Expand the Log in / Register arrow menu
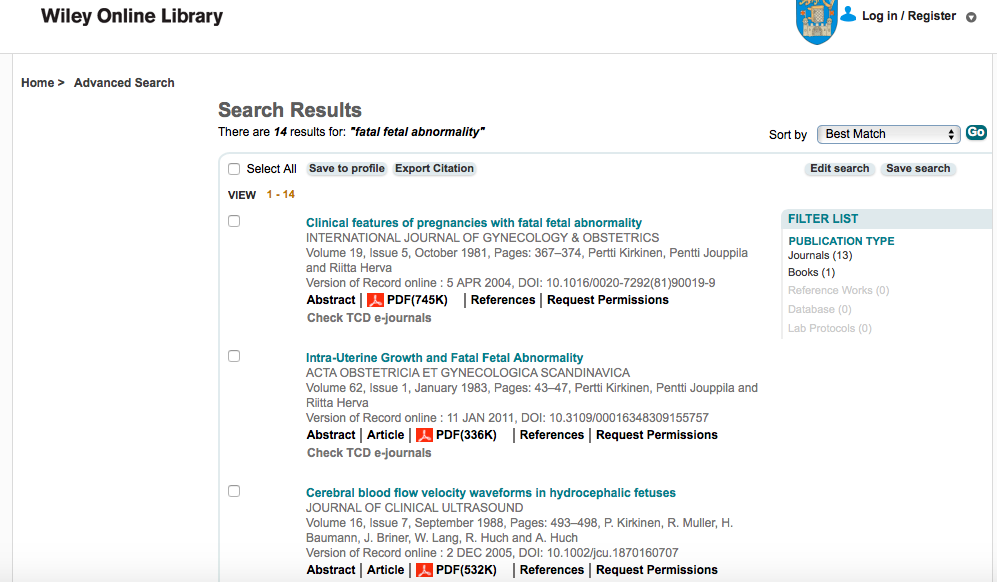 tap(971, 17)
